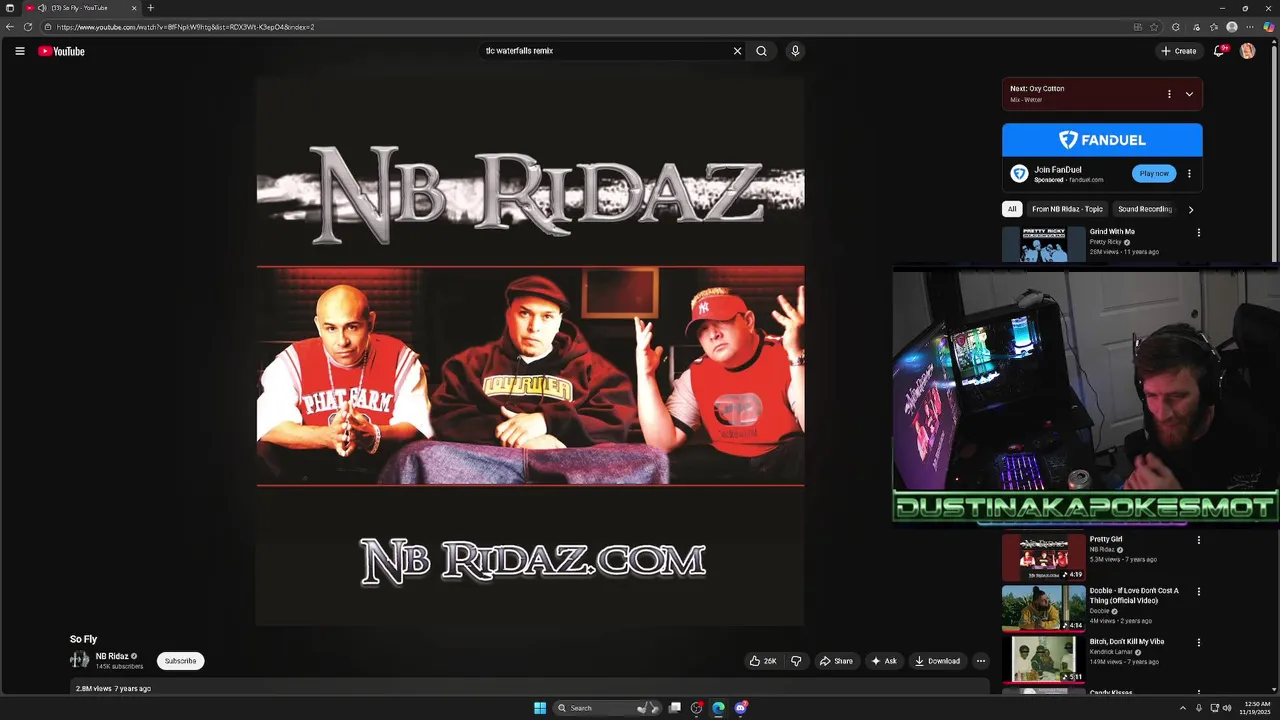Expand the playlist panel chevron

(1189, 94)
